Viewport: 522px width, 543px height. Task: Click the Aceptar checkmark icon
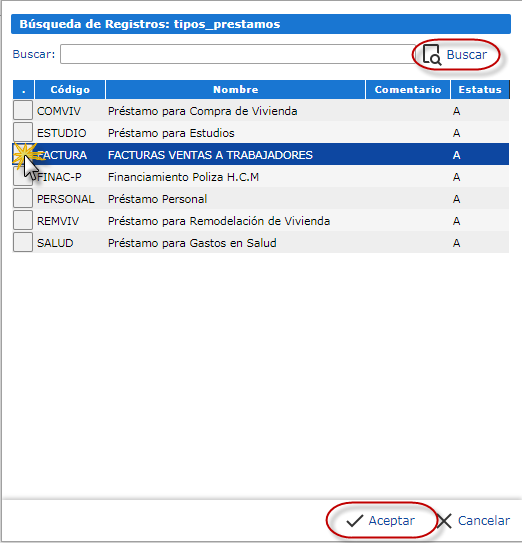pos(355,520)
